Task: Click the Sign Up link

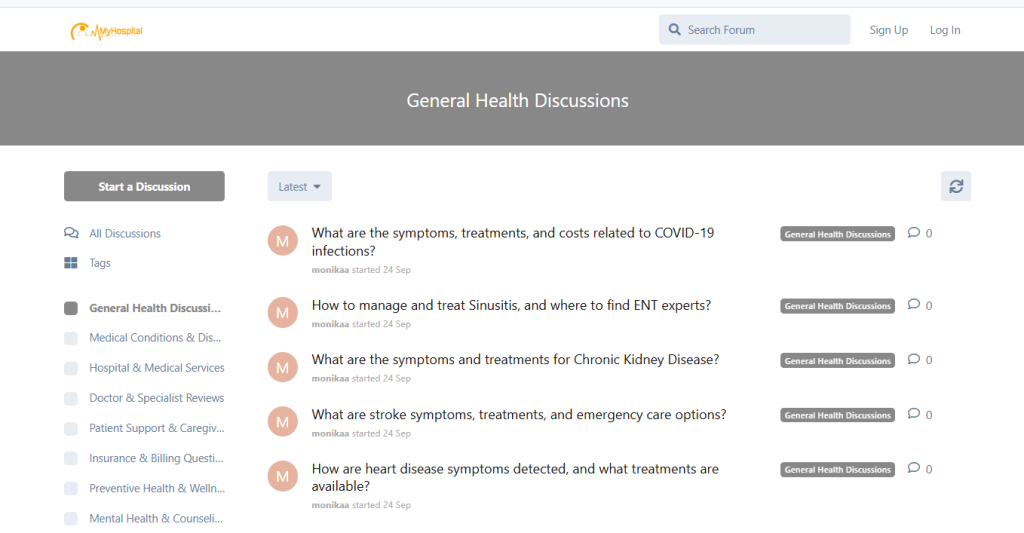Action: point(888,30)
